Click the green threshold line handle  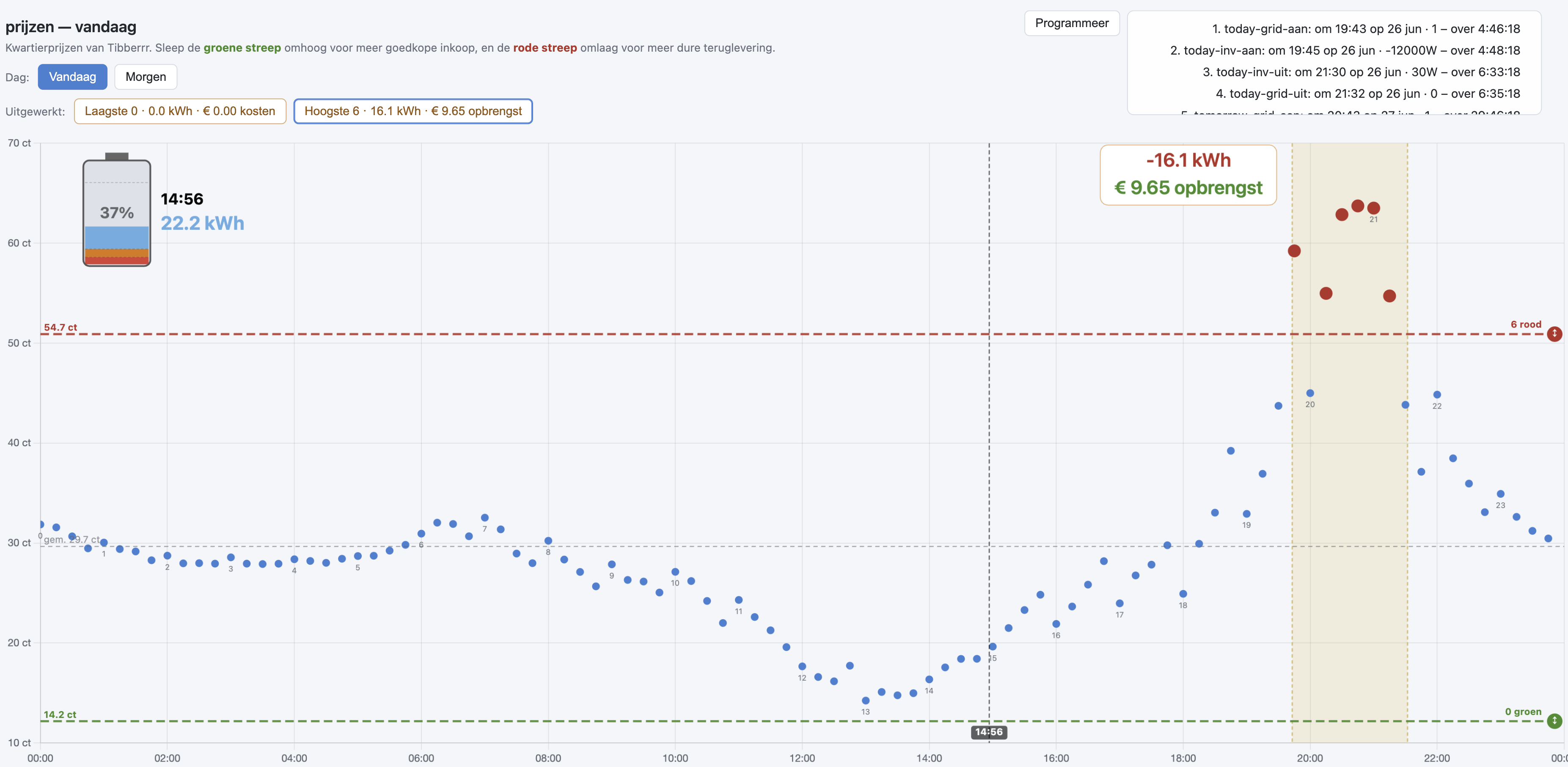pos(1554,721)
